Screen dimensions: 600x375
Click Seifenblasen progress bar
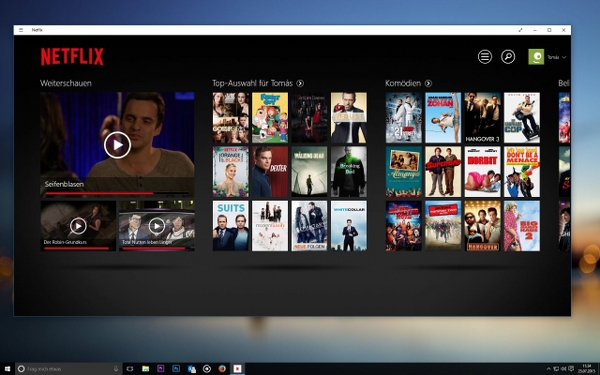pos(117,193)
